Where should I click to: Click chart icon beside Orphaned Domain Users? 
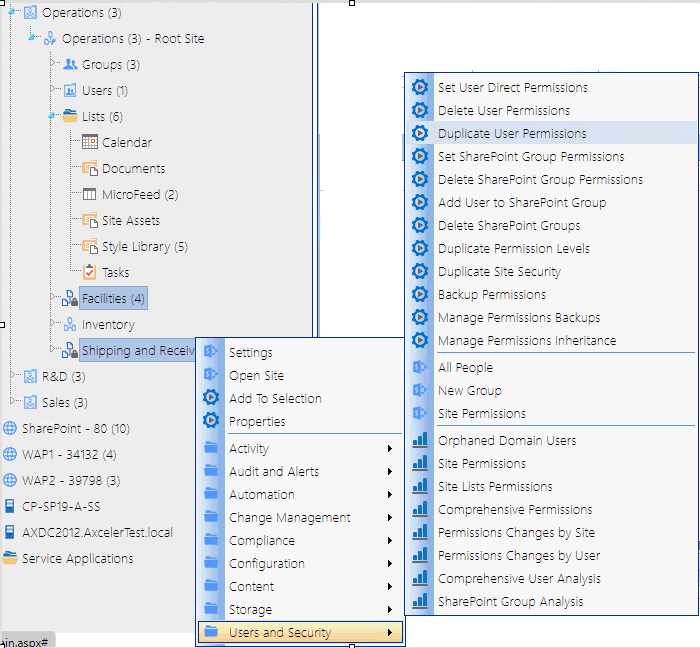click(x=420, y=440)
